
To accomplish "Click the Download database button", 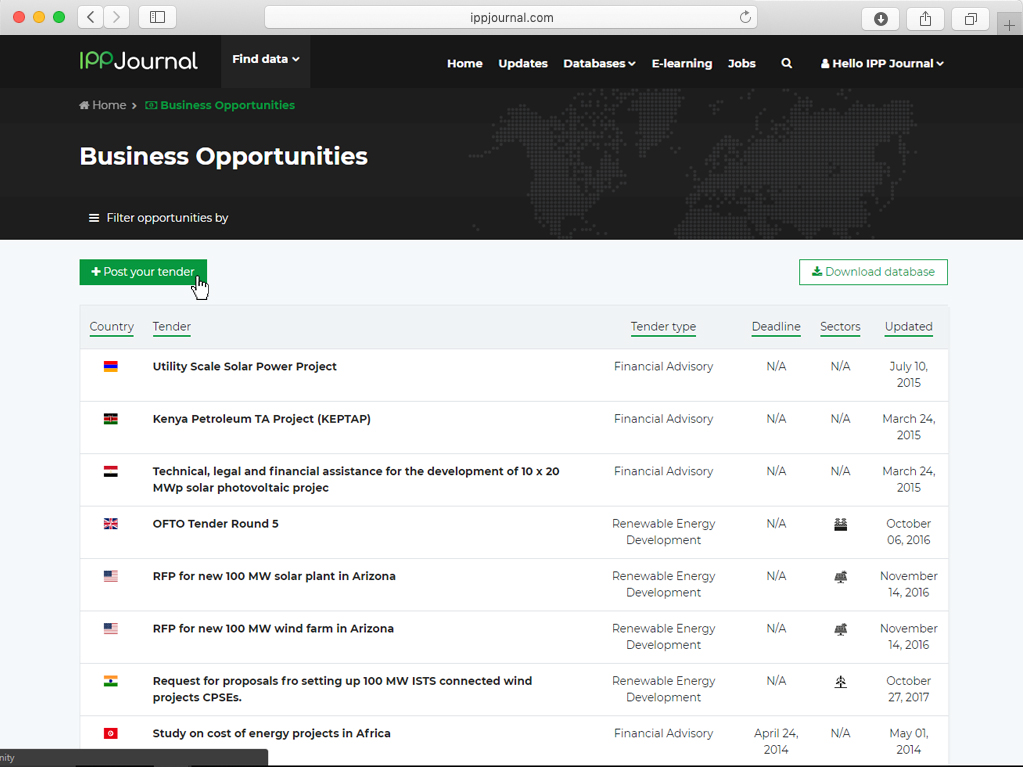I will tap(873, 272).
